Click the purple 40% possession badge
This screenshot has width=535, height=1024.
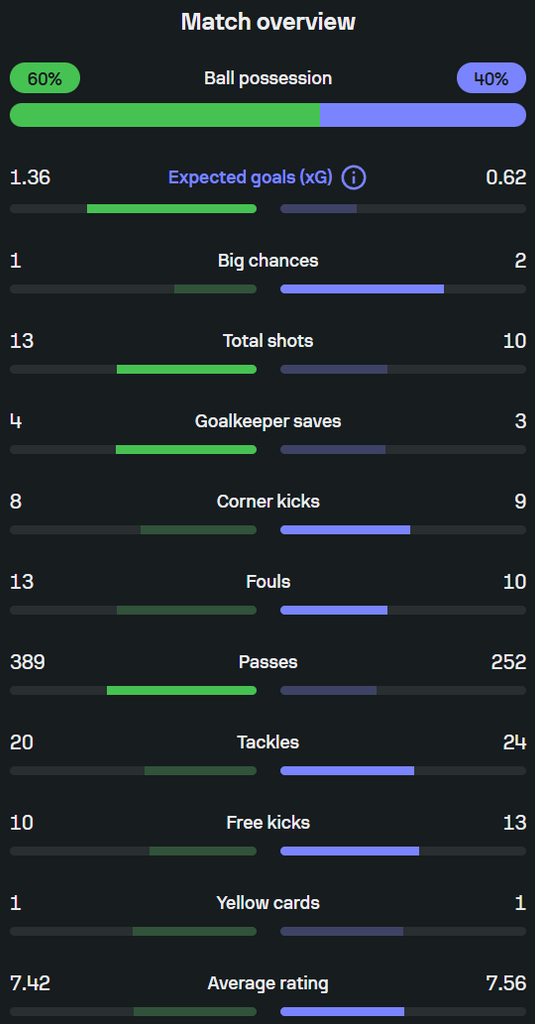coord(491,78)
